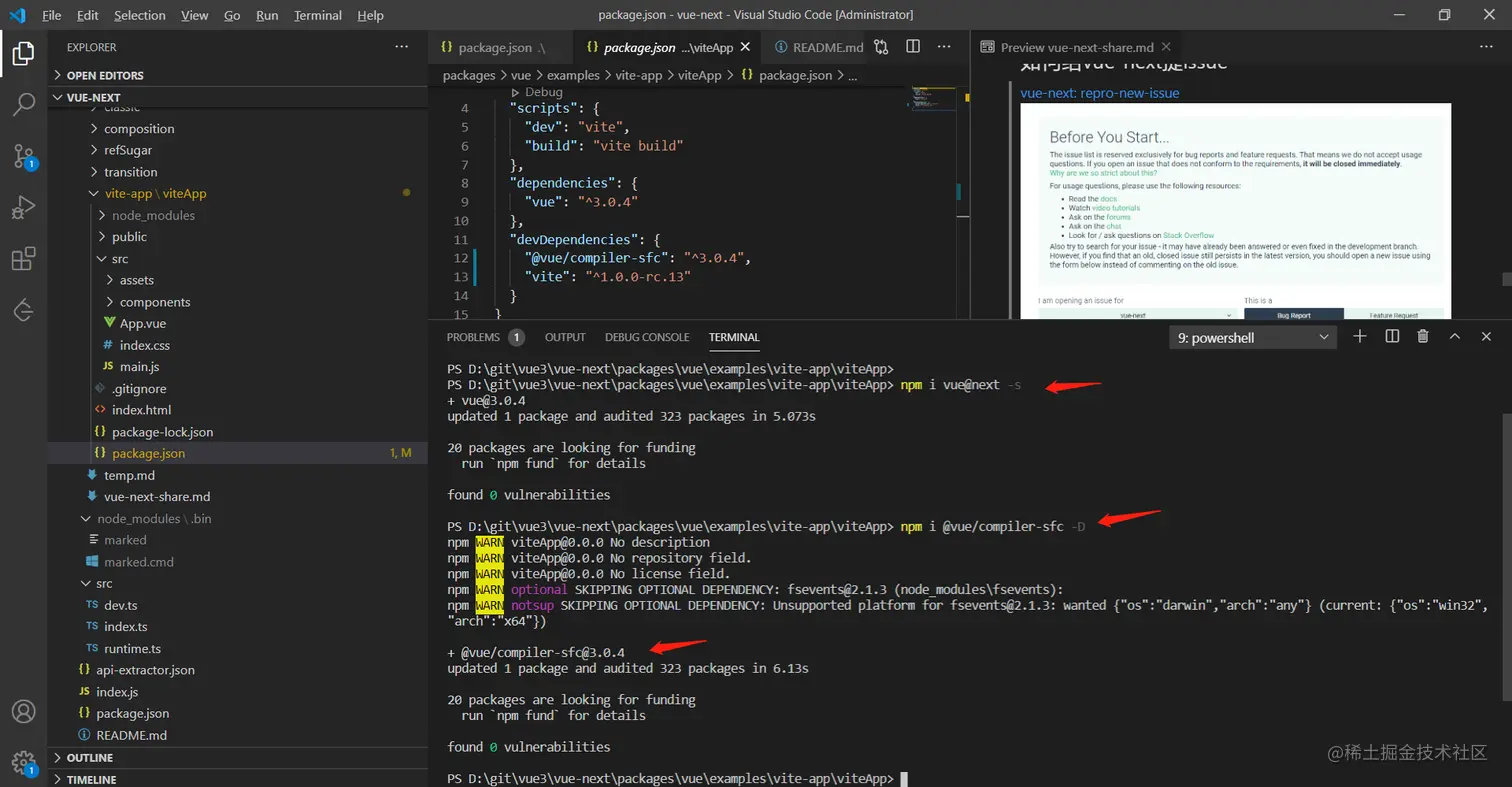Open the GitLens view in the activity bar
This screenshot has height=787, width=1512.
coord(23,310)
